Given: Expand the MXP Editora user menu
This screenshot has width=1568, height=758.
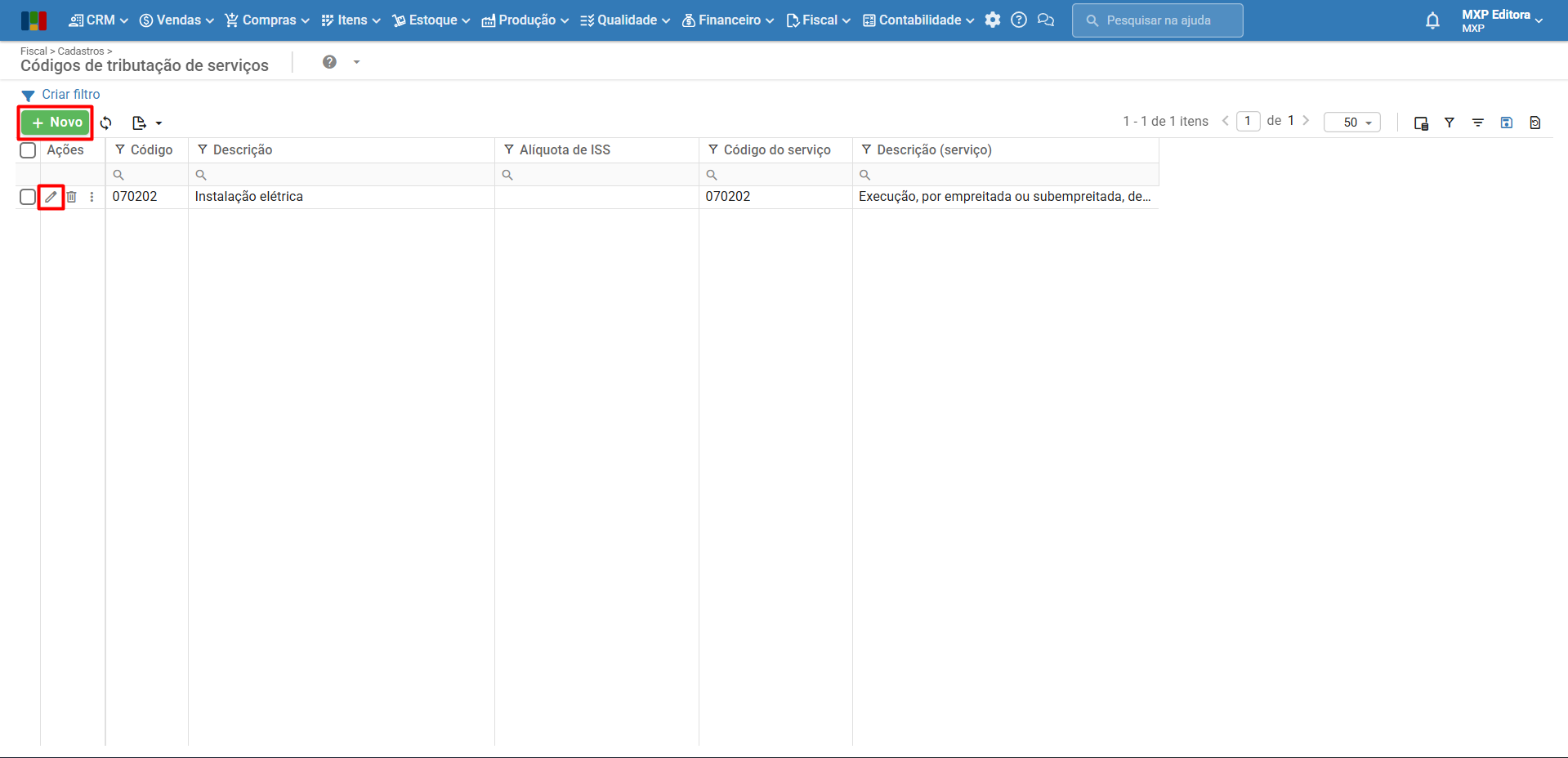Looking at the screenshot, I should coord(1502,20).
